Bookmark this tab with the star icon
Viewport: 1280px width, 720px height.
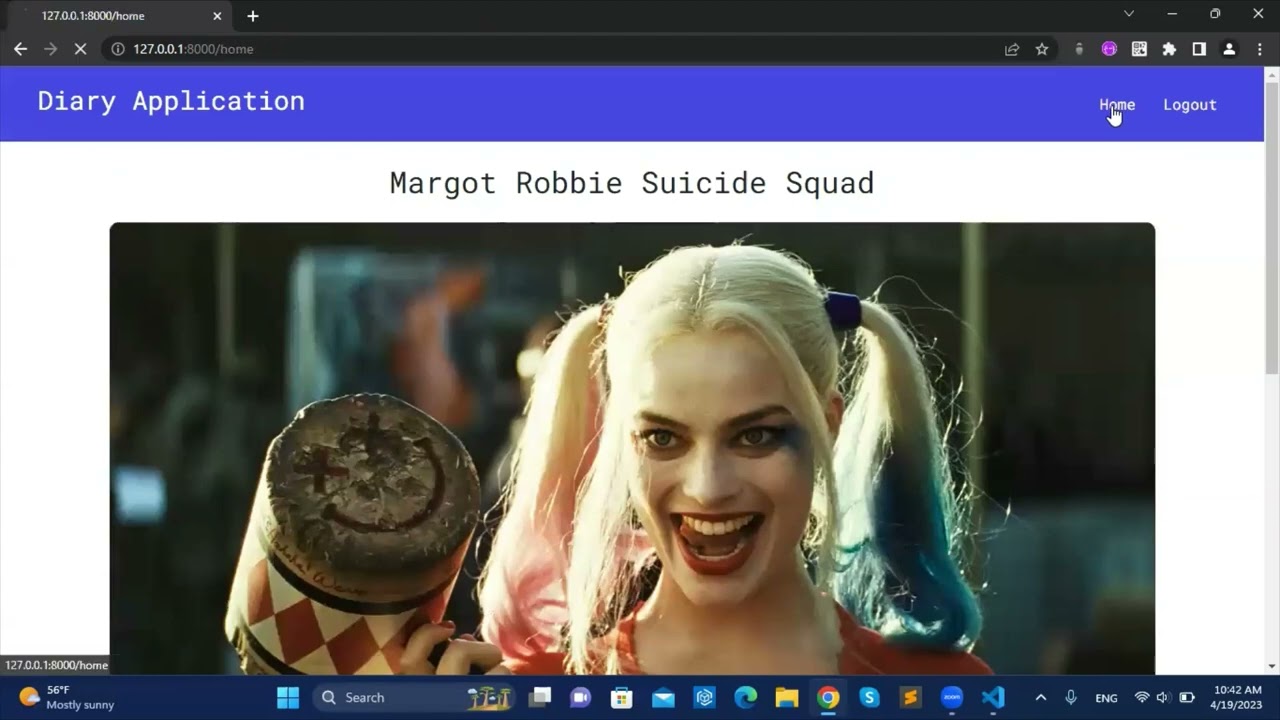[1042, 49]
